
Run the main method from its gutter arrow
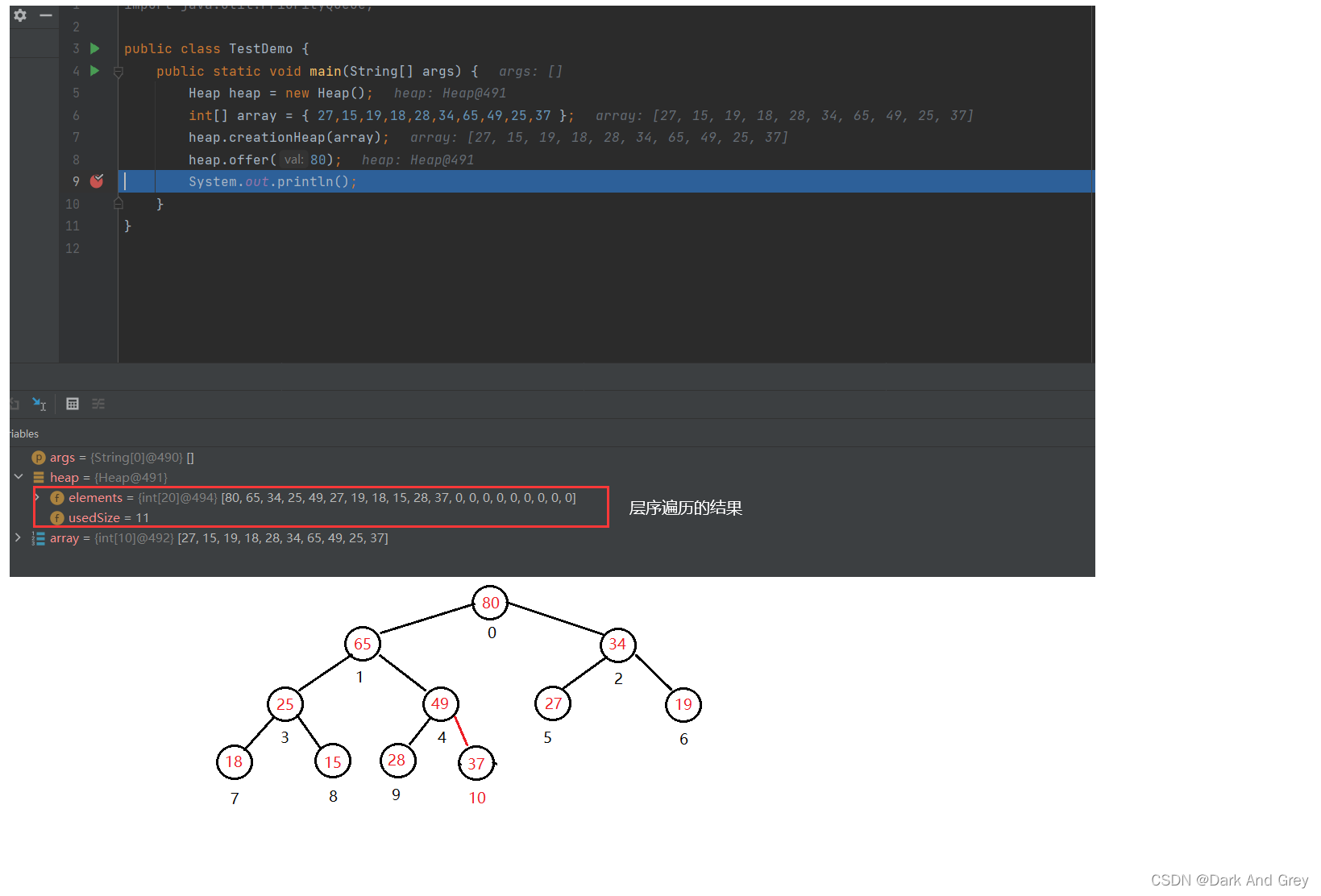95,71
